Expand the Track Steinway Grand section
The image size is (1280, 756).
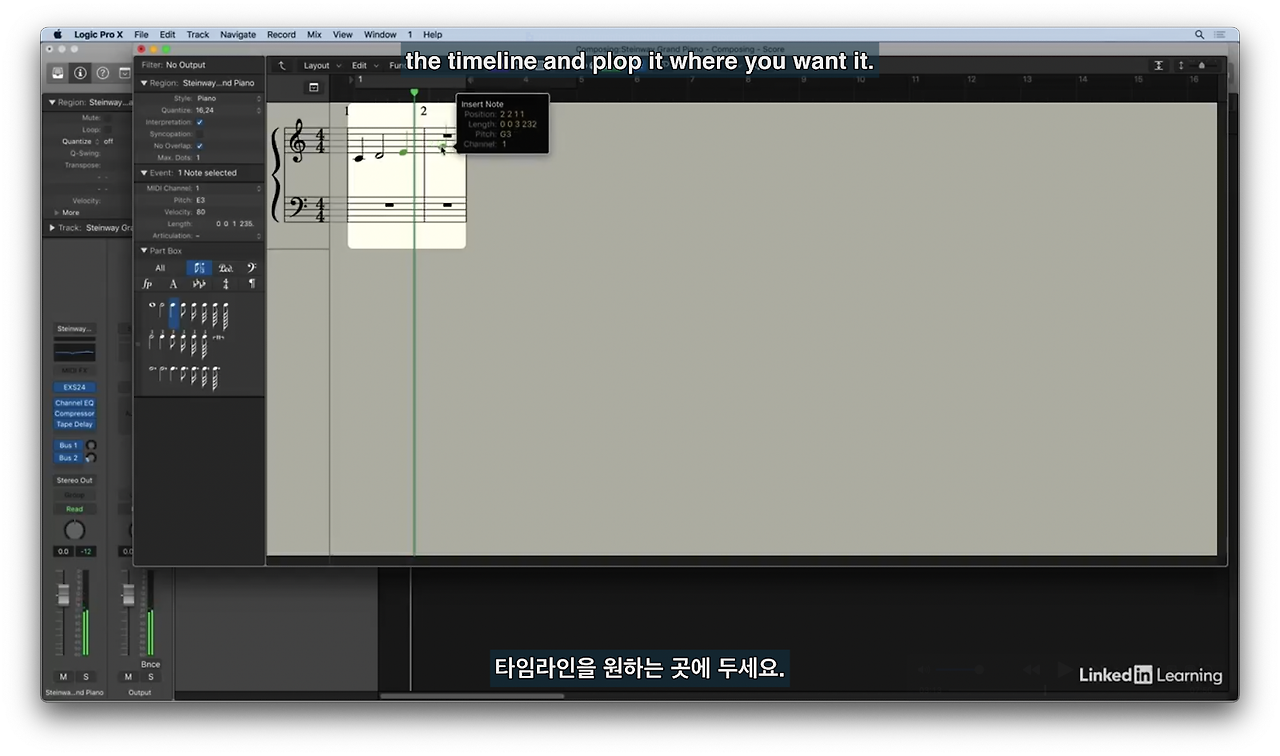52,228
